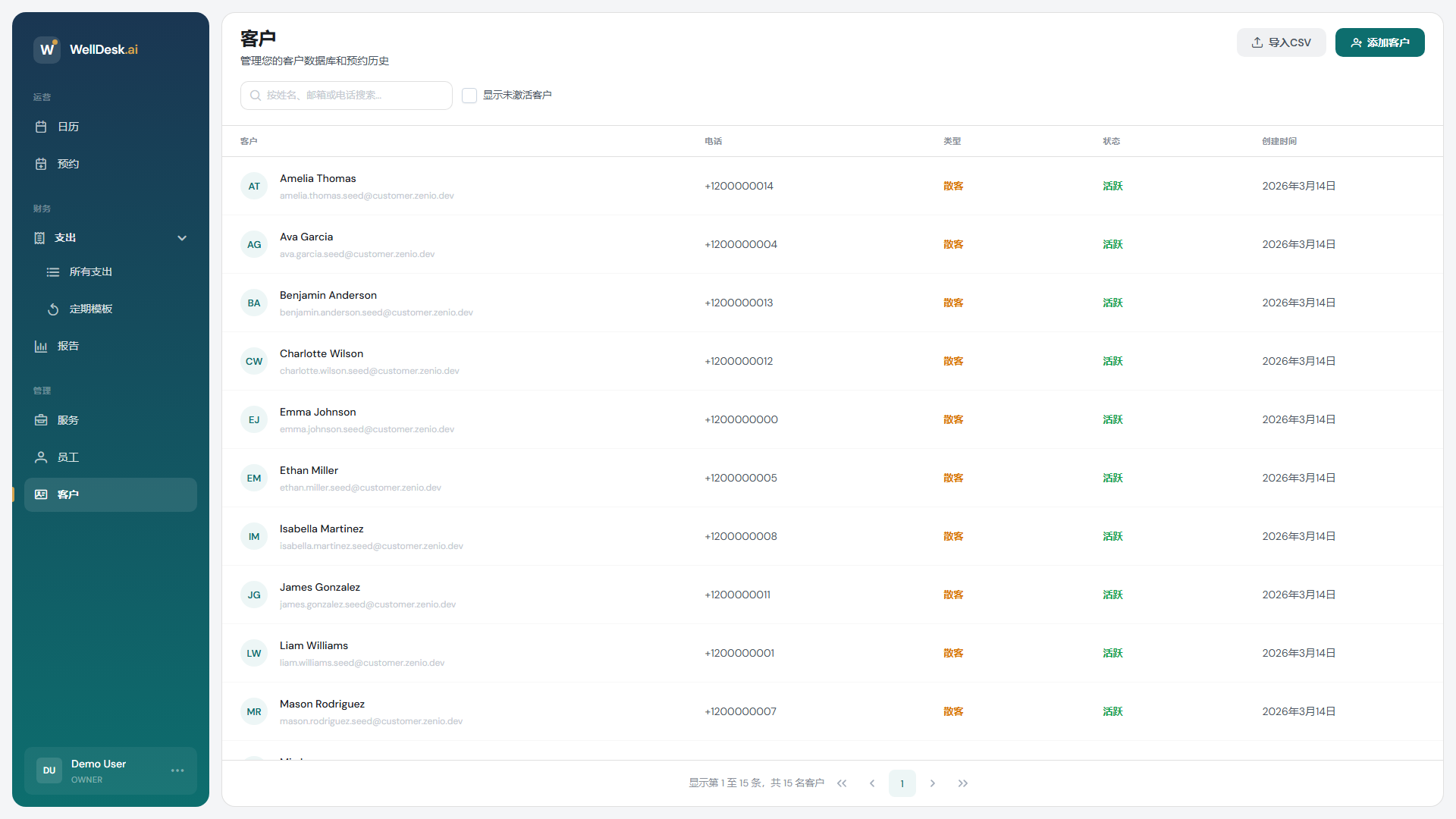Collapse the expenses (支出) chevron
The height and width of the screenshot is (819, 1456).
coord(182,238)
